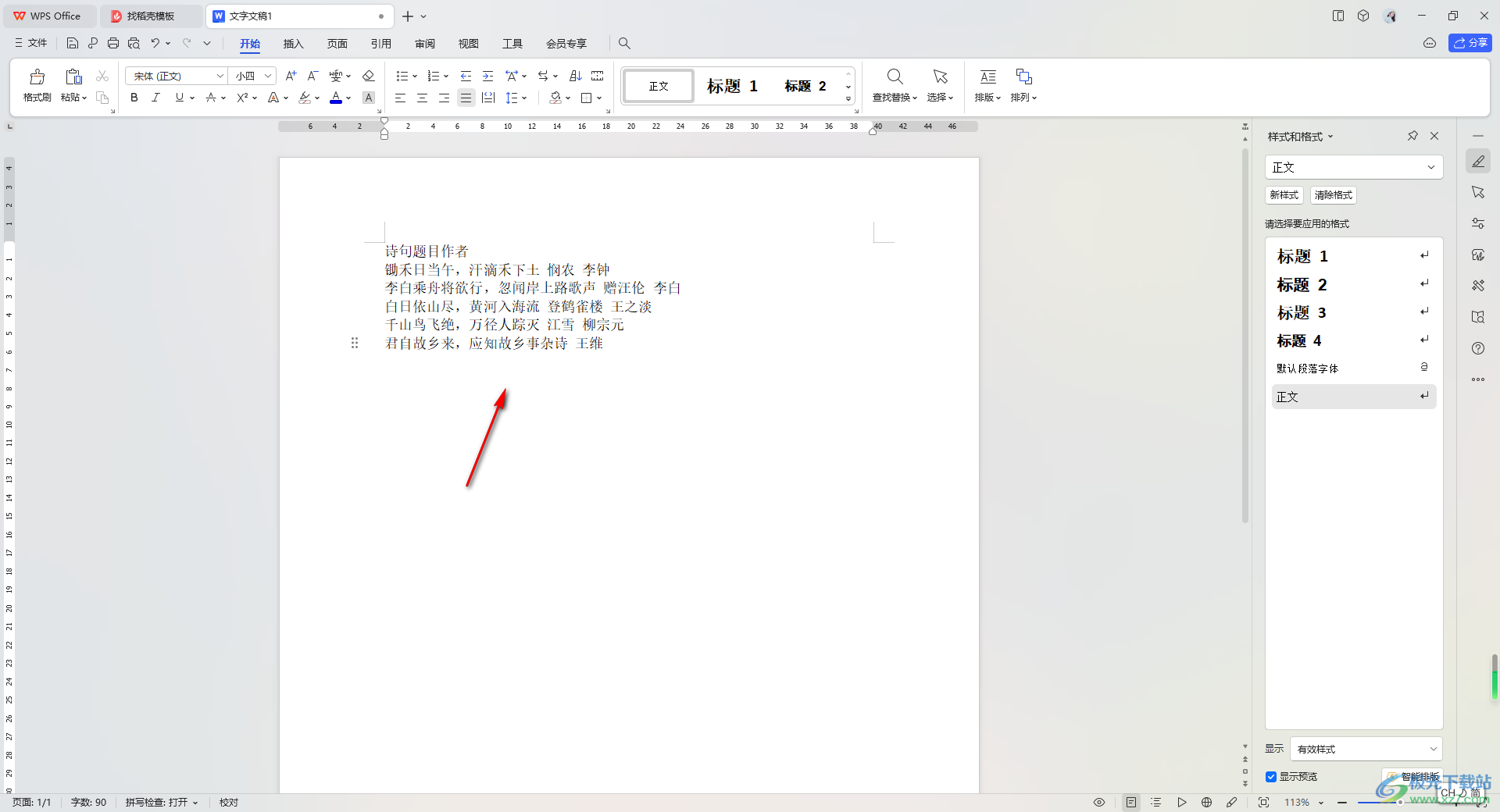Click the Undo arrow icon

click(x=155, y=43)
